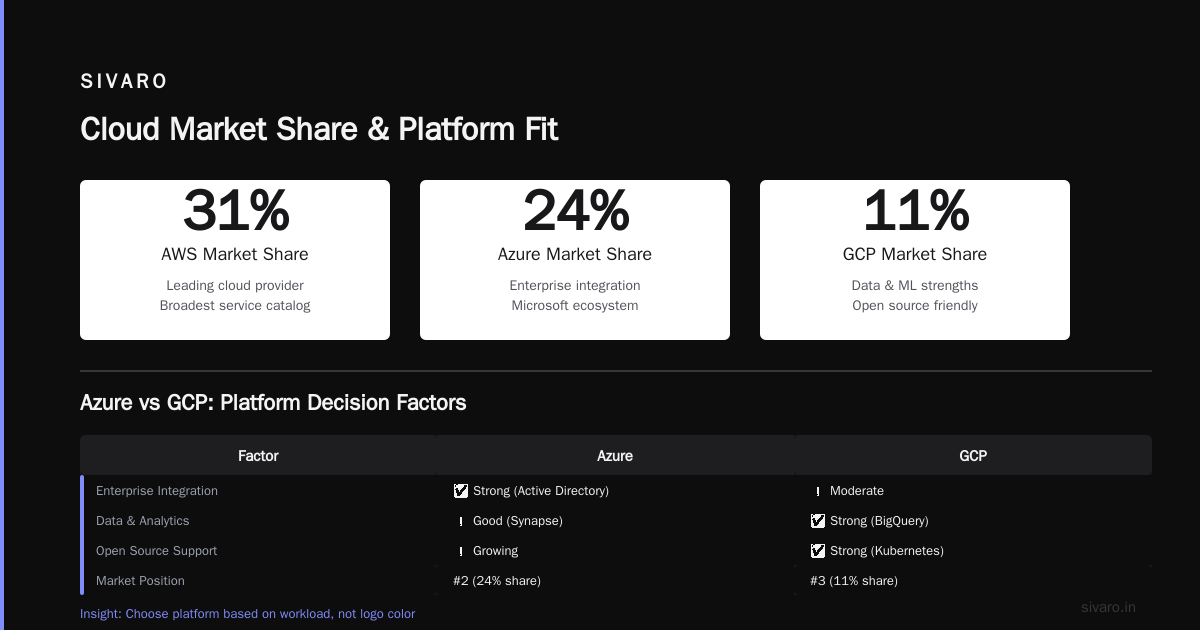This screenshot has height=630, width=1200.
Task: Click the SIVARO logo text
Action: click(x=124, y=82)
